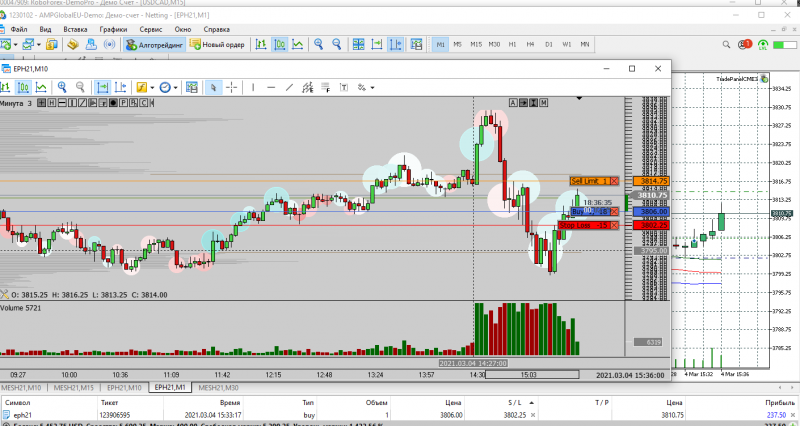Select the Fibonacci retracement tool
The width and height of the screenshot is (800, 426).
point(326,88)
